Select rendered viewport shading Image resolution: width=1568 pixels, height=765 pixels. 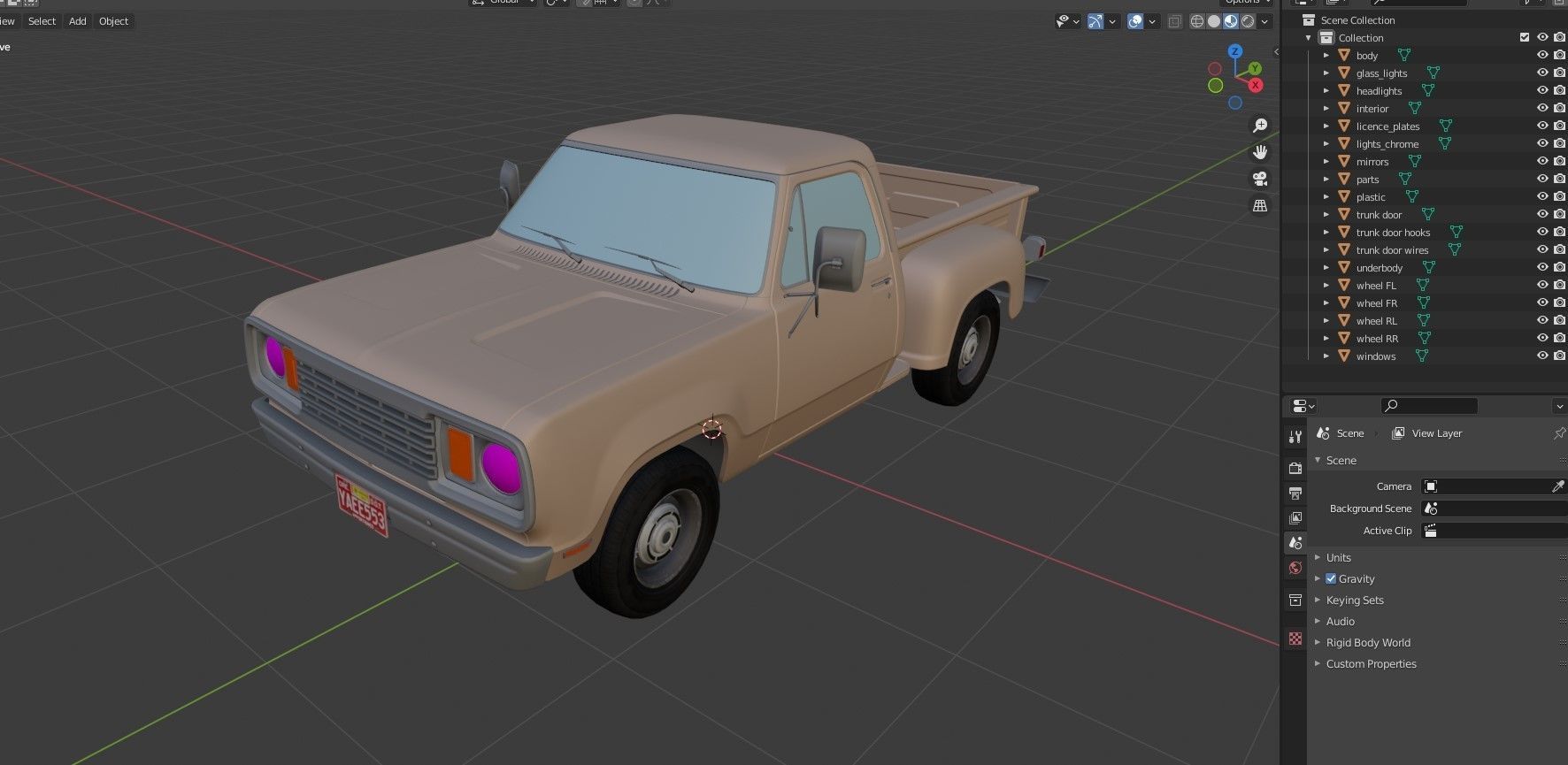pos(1248,21)
